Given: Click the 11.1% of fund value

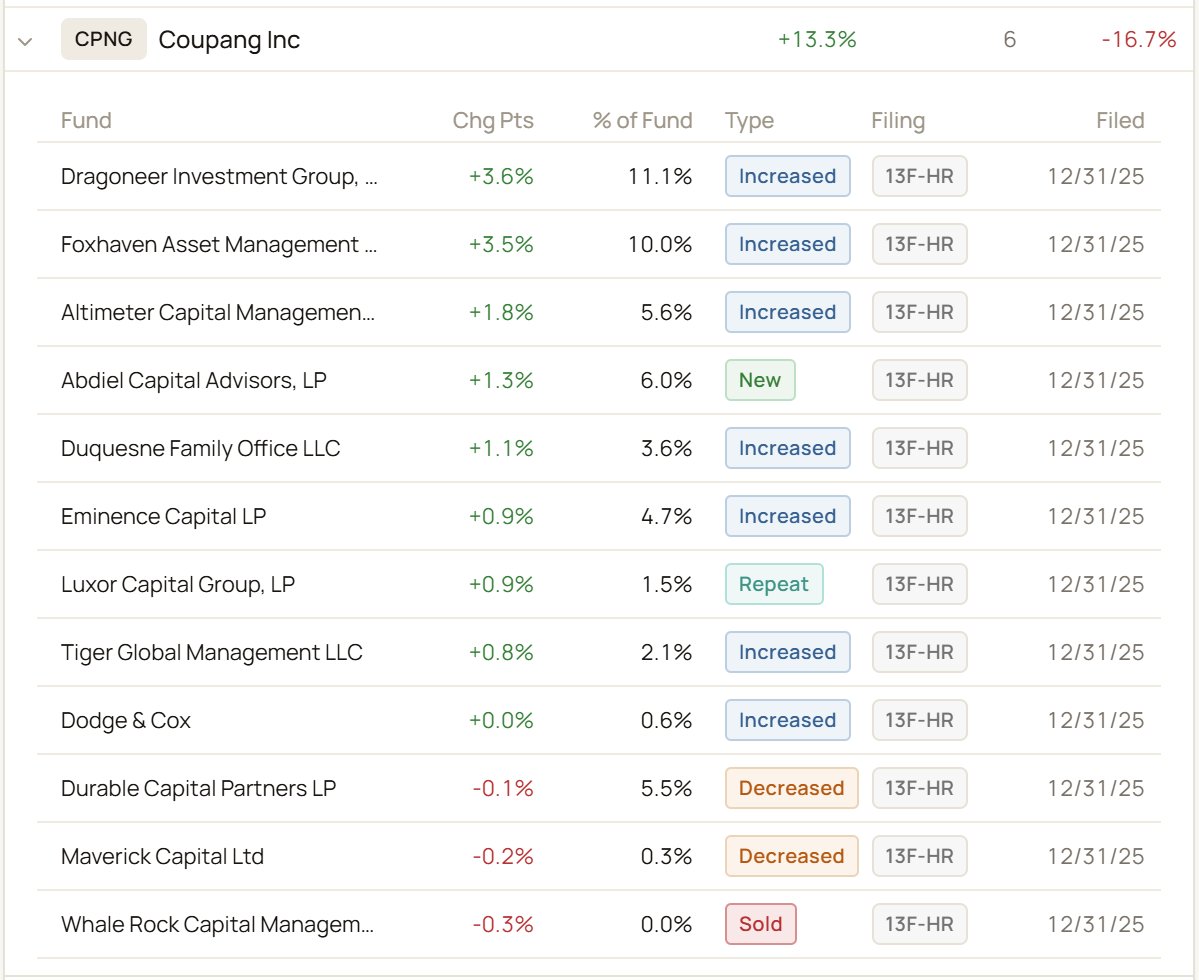Looking at the screenshot, I should coord(660,176).
